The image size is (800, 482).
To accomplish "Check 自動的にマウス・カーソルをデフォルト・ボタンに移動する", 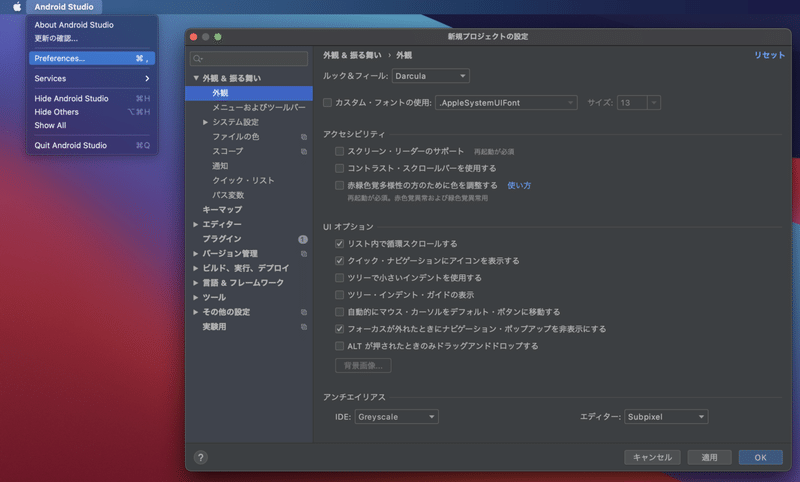I will coord(339,312).
